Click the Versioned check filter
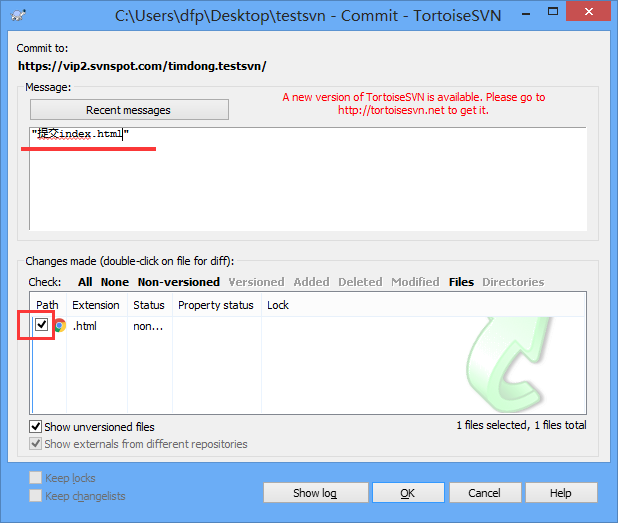The image size is (618, 523). tap(256, 282)
